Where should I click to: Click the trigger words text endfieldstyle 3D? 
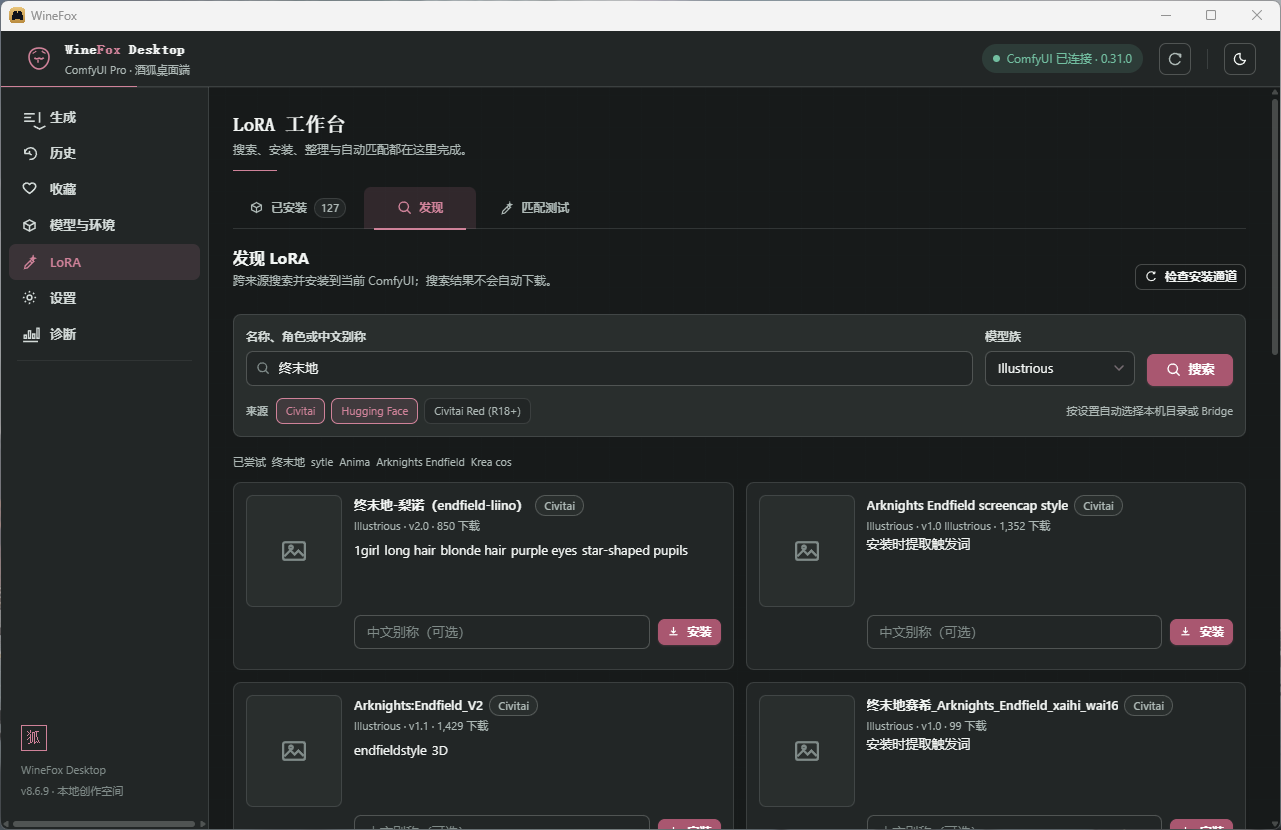click(401, 750)
